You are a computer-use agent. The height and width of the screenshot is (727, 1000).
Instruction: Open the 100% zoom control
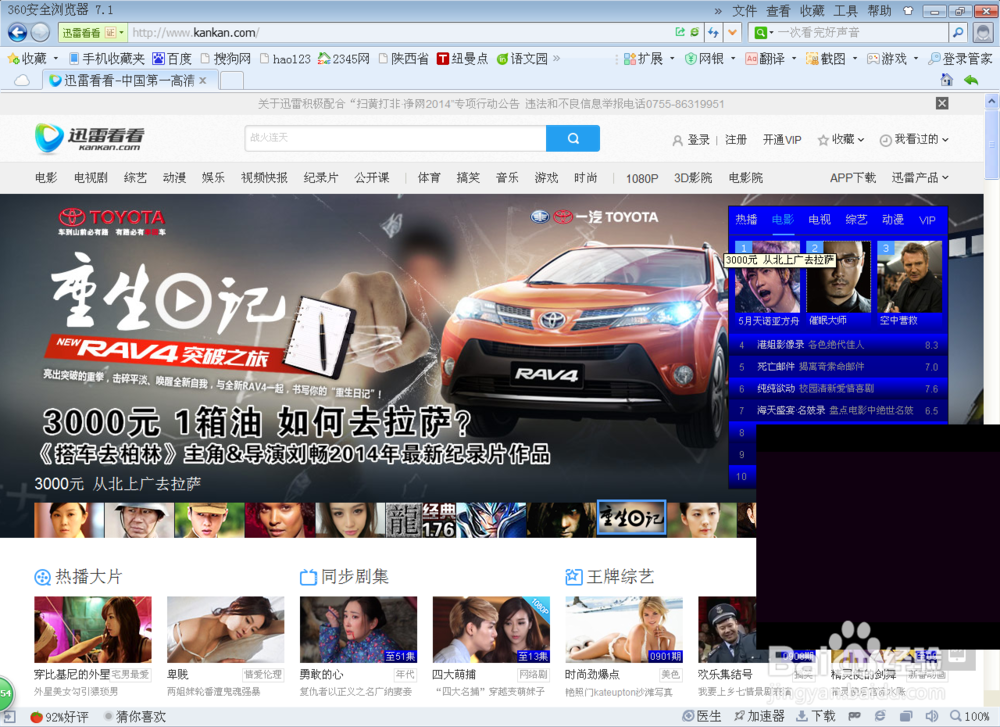pos(969,716)
